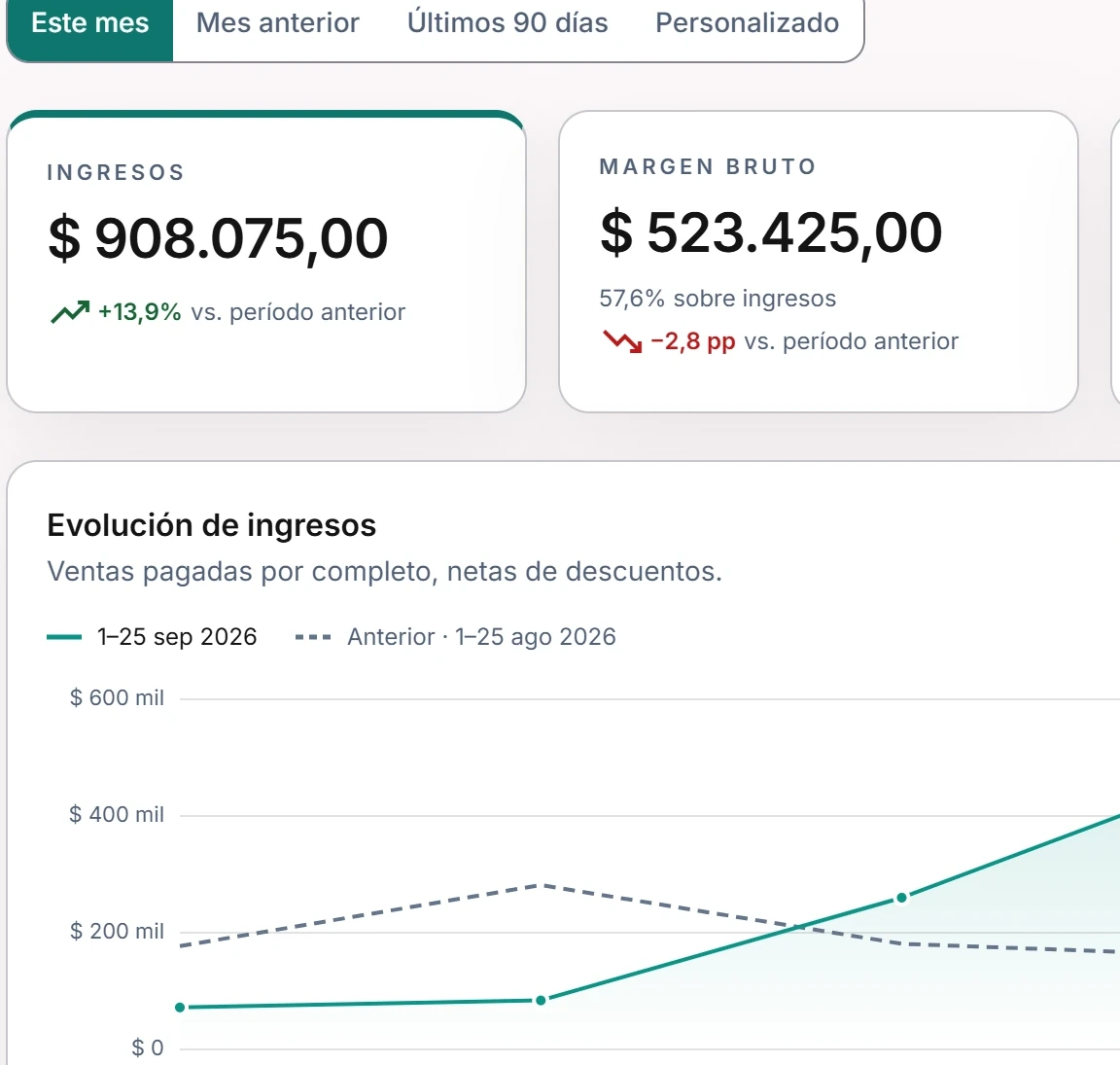Click the "$ 600 mil" axis label
1120x1065 pixels.
click(117, 697)
